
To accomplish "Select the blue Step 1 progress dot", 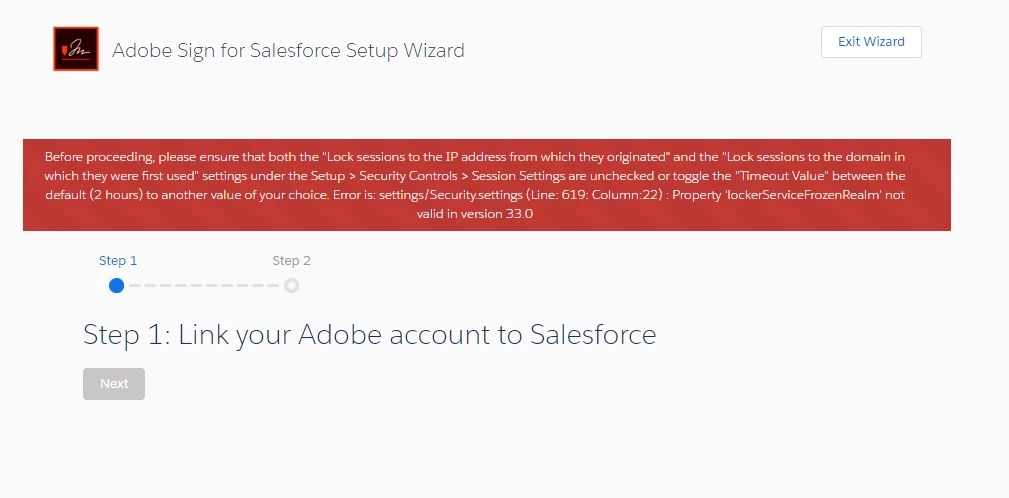I will (117, 285).
